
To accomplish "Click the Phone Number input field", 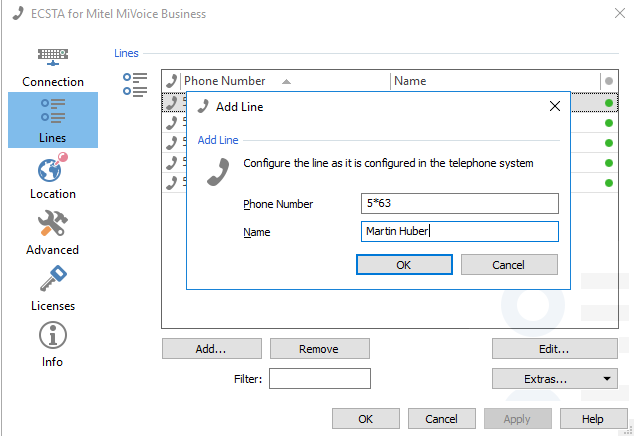I will point(459,204).
